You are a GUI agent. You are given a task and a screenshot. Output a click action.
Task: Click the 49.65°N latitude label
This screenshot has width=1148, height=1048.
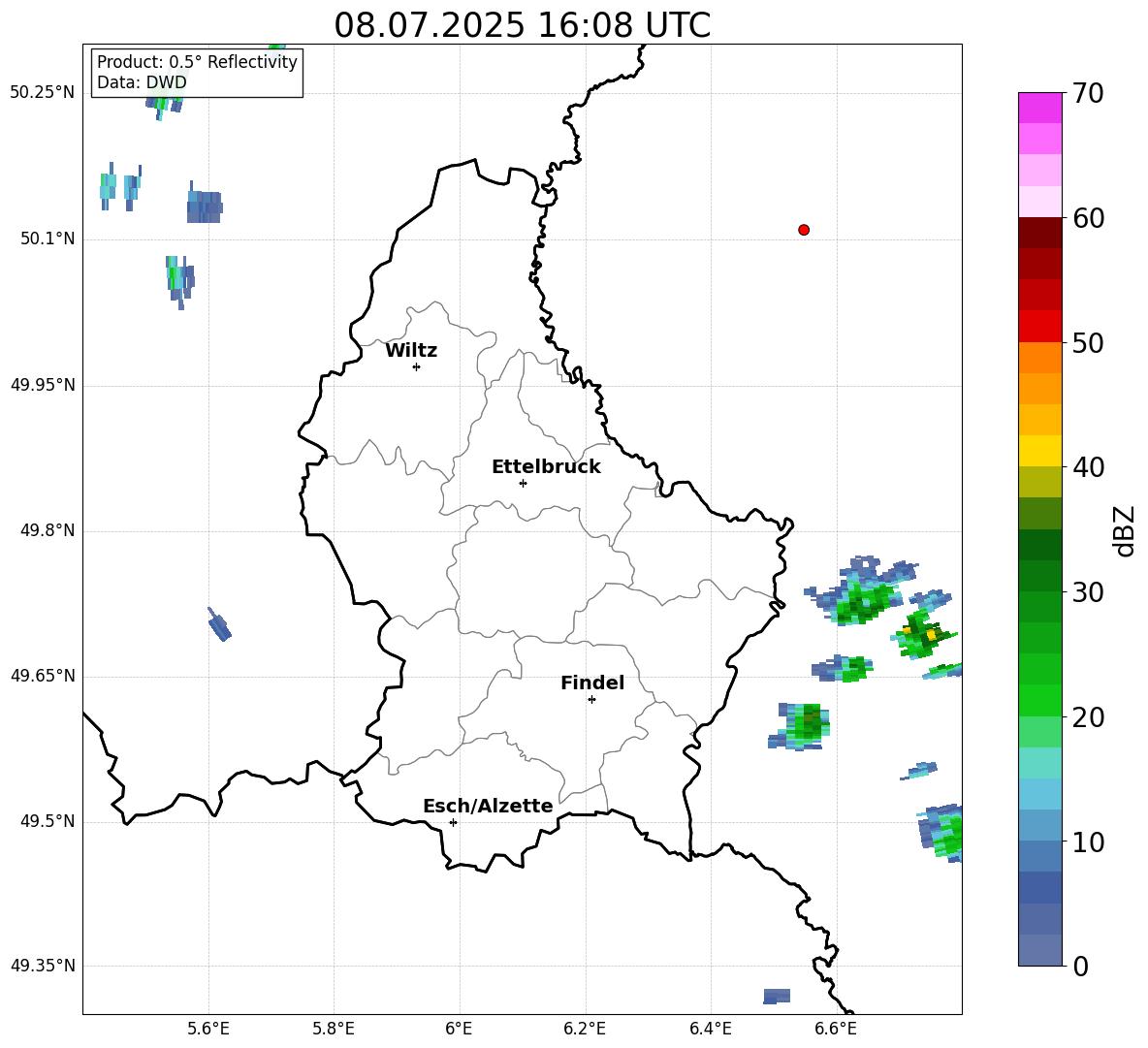point(42,676)
